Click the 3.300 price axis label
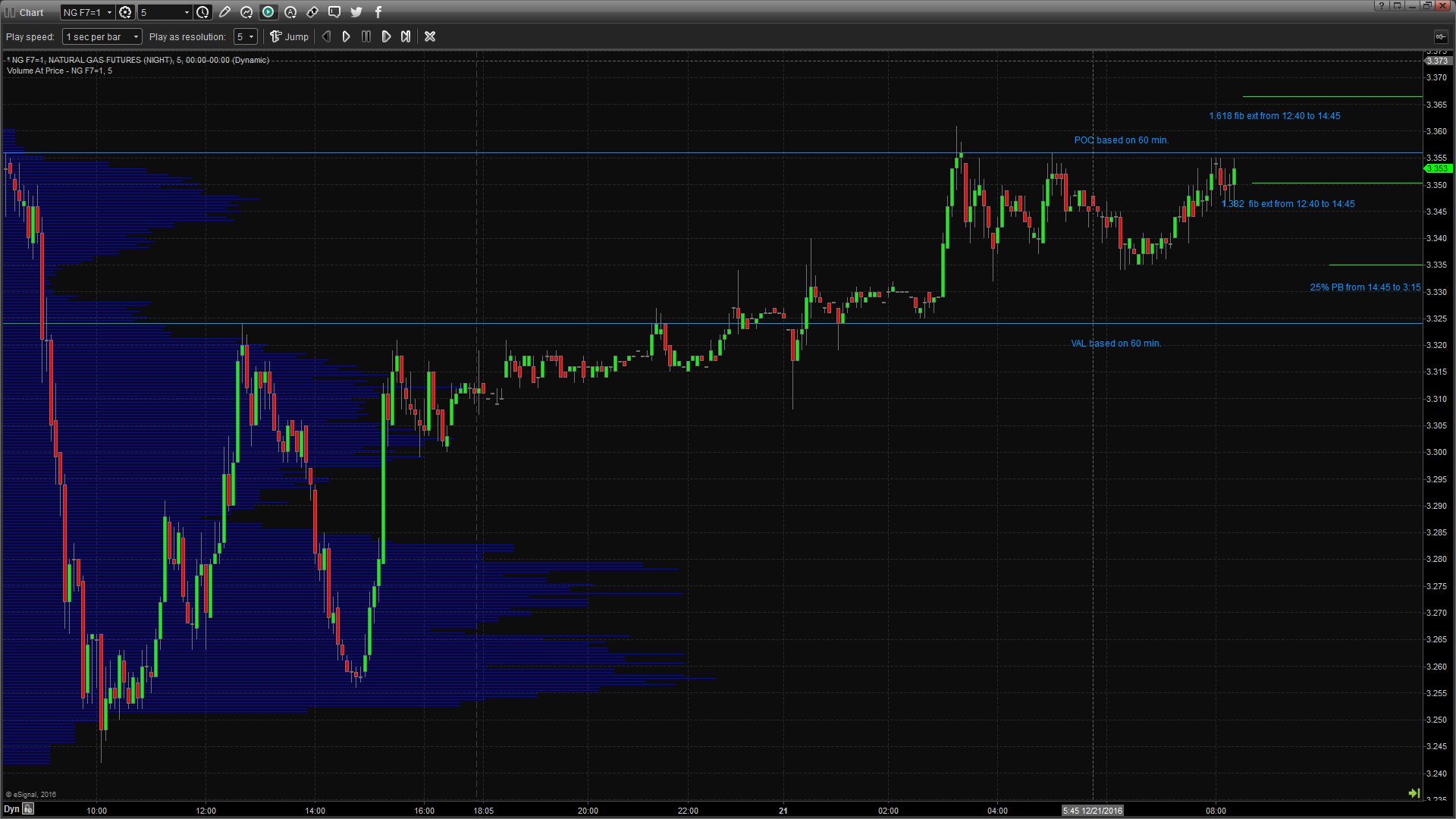 pyautogui.click(x=1436, y=453)
